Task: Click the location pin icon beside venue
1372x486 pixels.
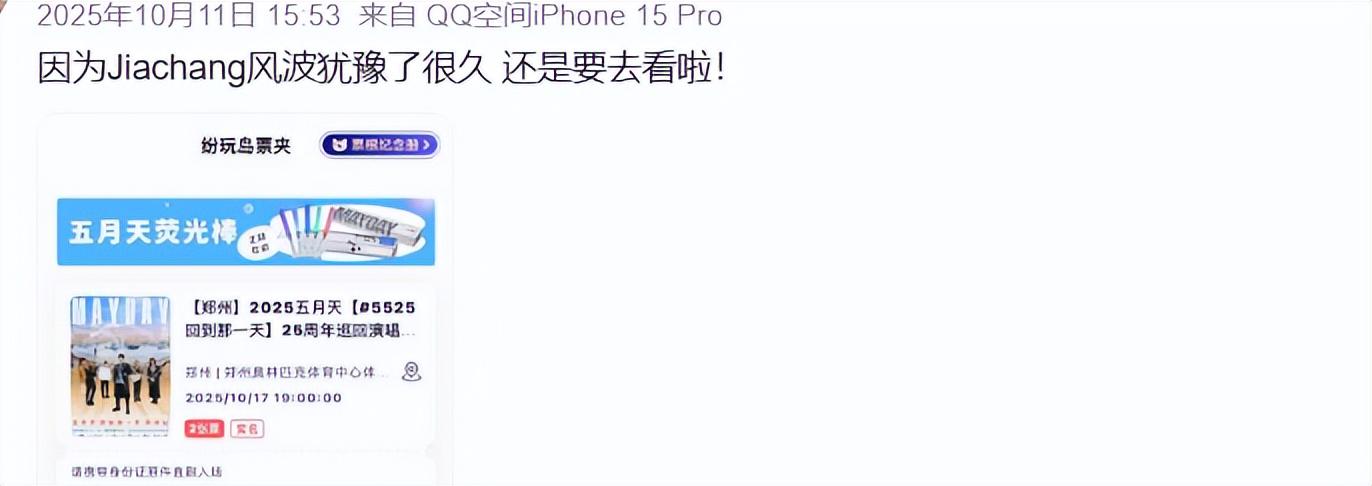Action: pyautogui.click(x=411, y=372)
